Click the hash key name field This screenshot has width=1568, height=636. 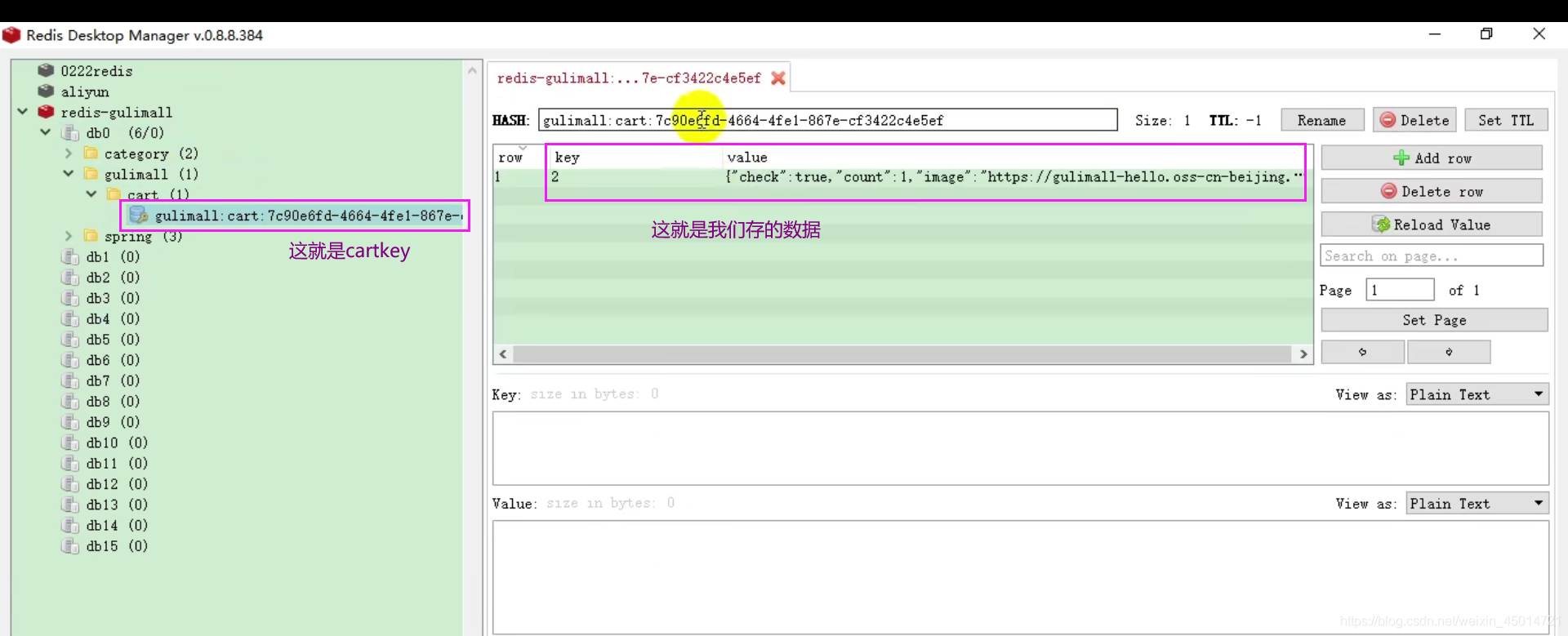(x=828, y=120)
